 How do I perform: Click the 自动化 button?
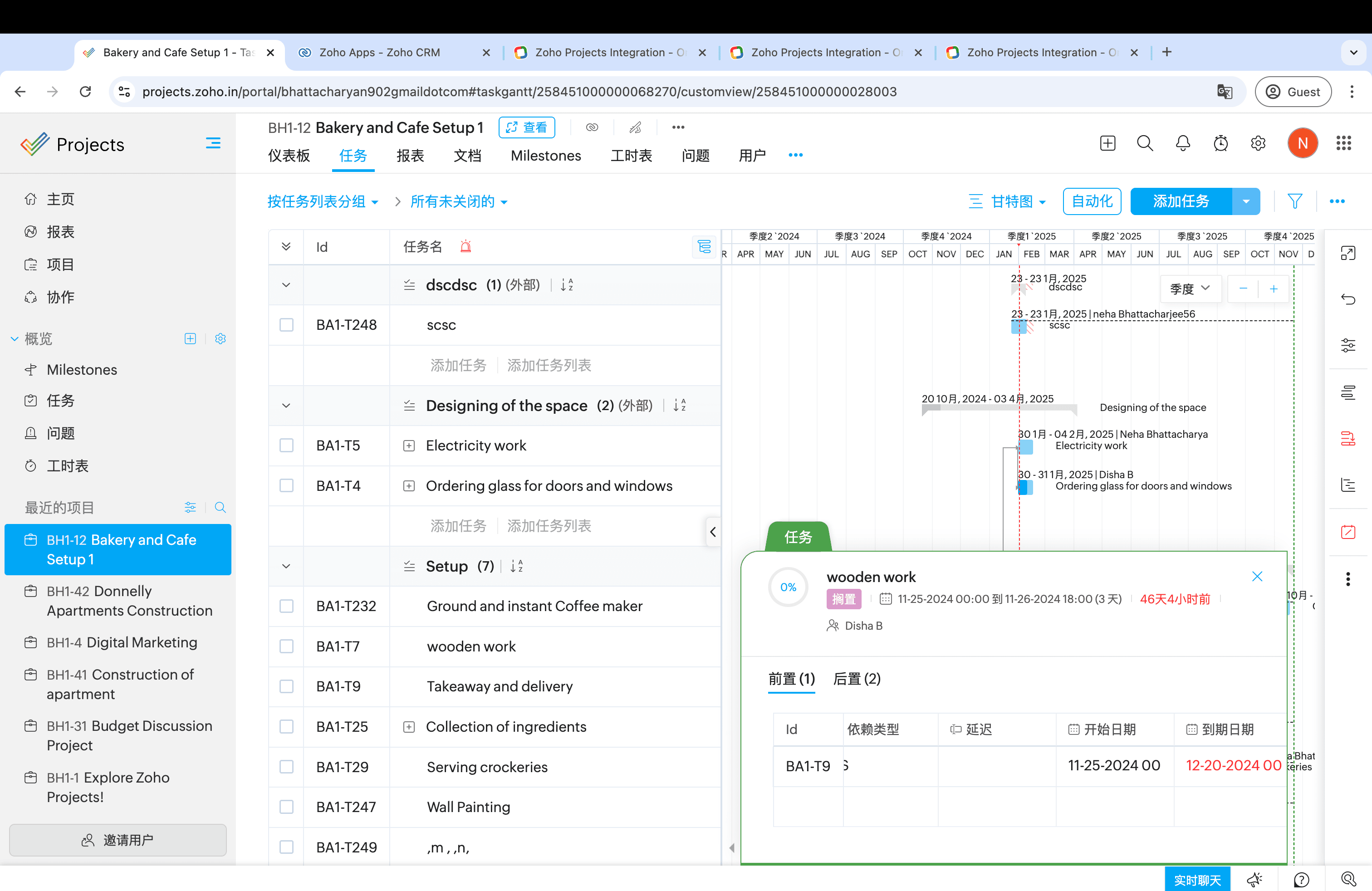[1092, 201]
